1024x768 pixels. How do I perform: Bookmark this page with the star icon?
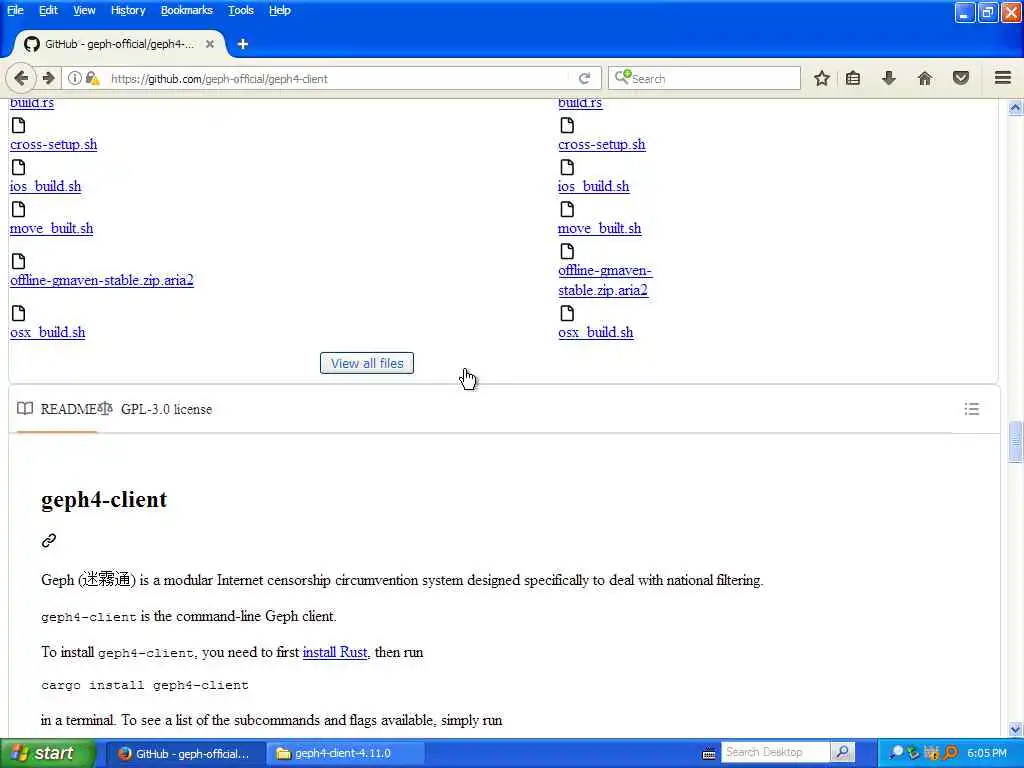click(822, 78)
